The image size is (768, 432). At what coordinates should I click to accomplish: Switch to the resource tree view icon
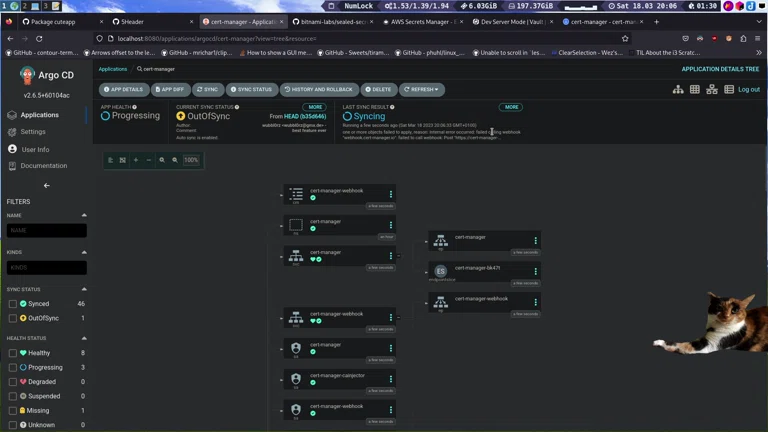678,89
